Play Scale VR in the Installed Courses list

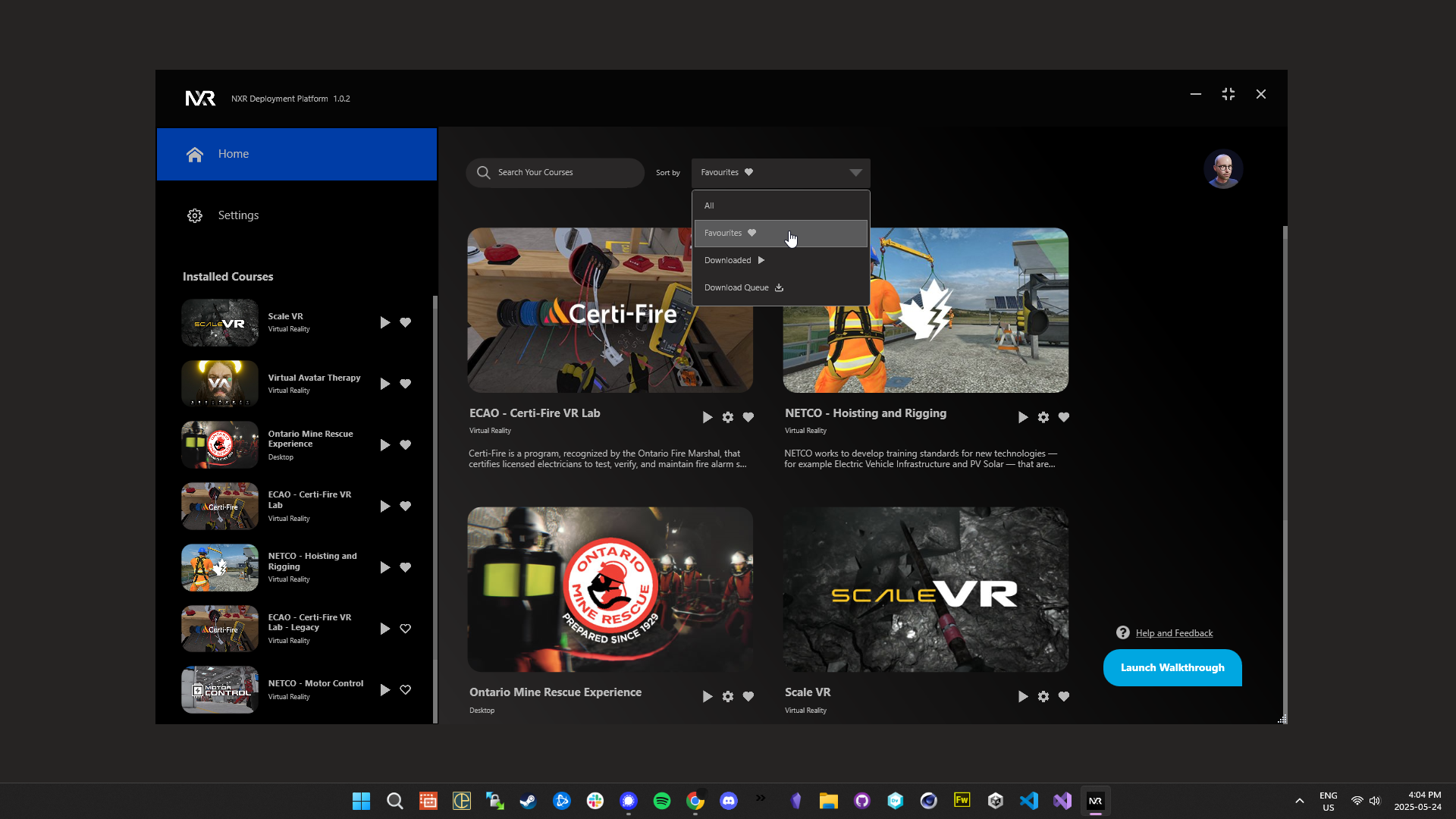pyautogui.click(x=384, y=322)
